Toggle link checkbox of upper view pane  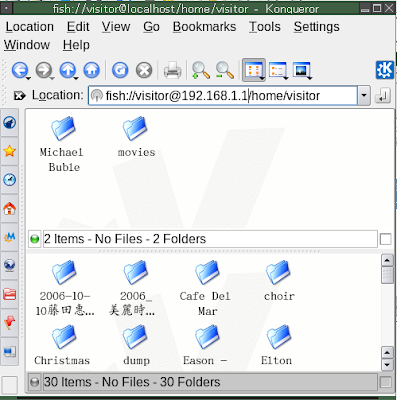[x=385, y=239]
